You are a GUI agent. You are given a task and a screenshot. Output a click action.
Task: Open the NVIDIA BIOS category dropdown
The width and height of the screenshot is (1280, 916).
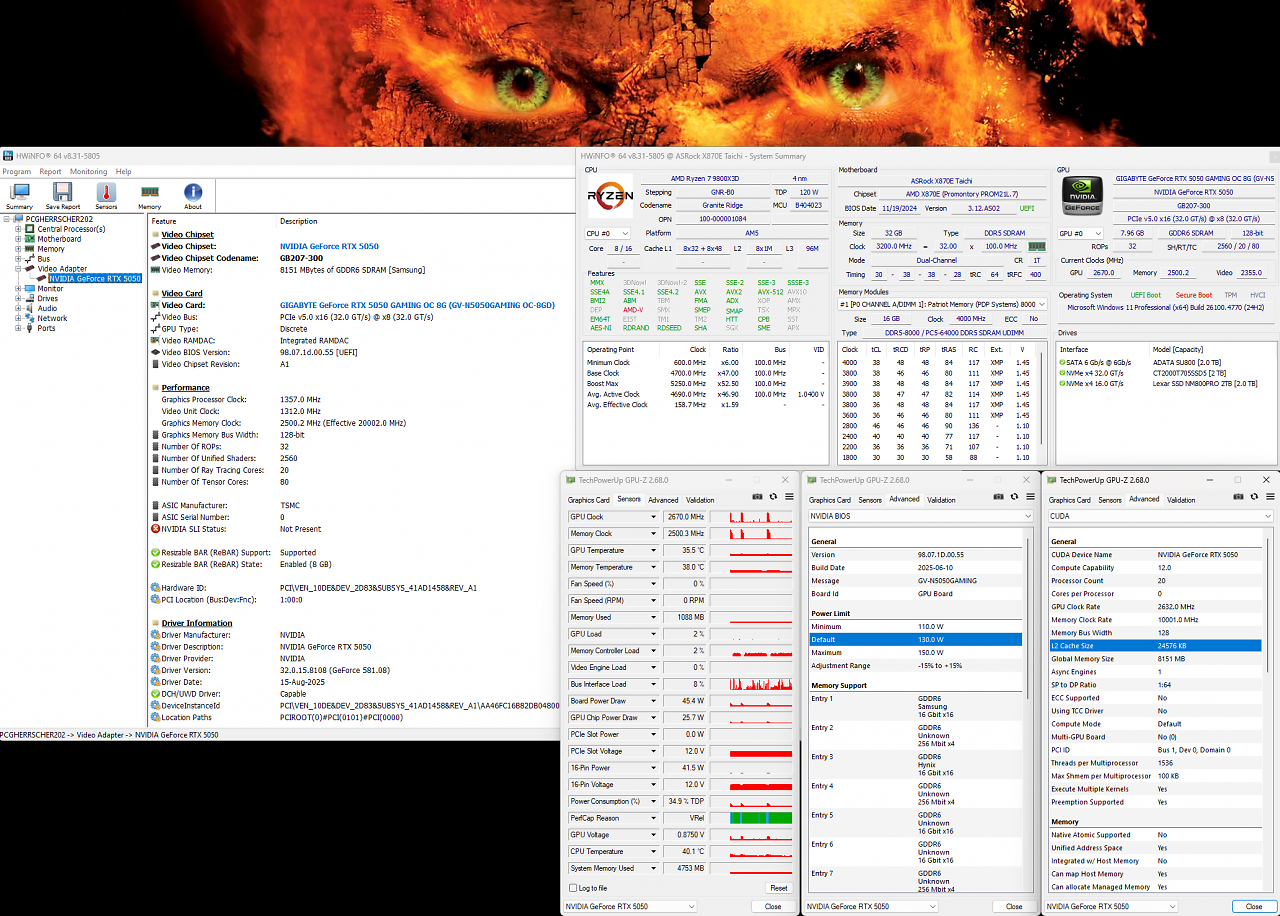click(919, 516)
